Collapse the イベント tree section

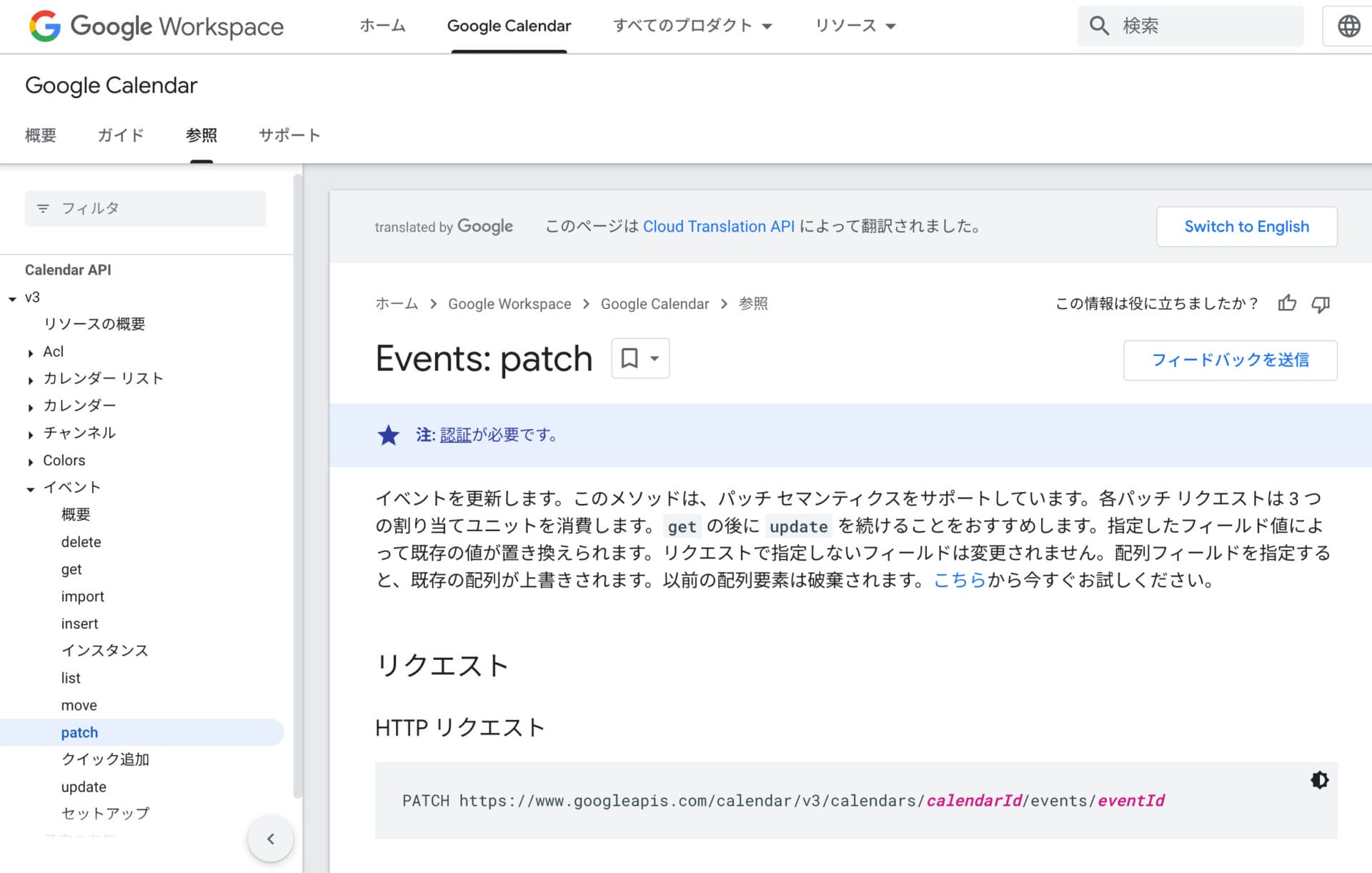[31, 489]
